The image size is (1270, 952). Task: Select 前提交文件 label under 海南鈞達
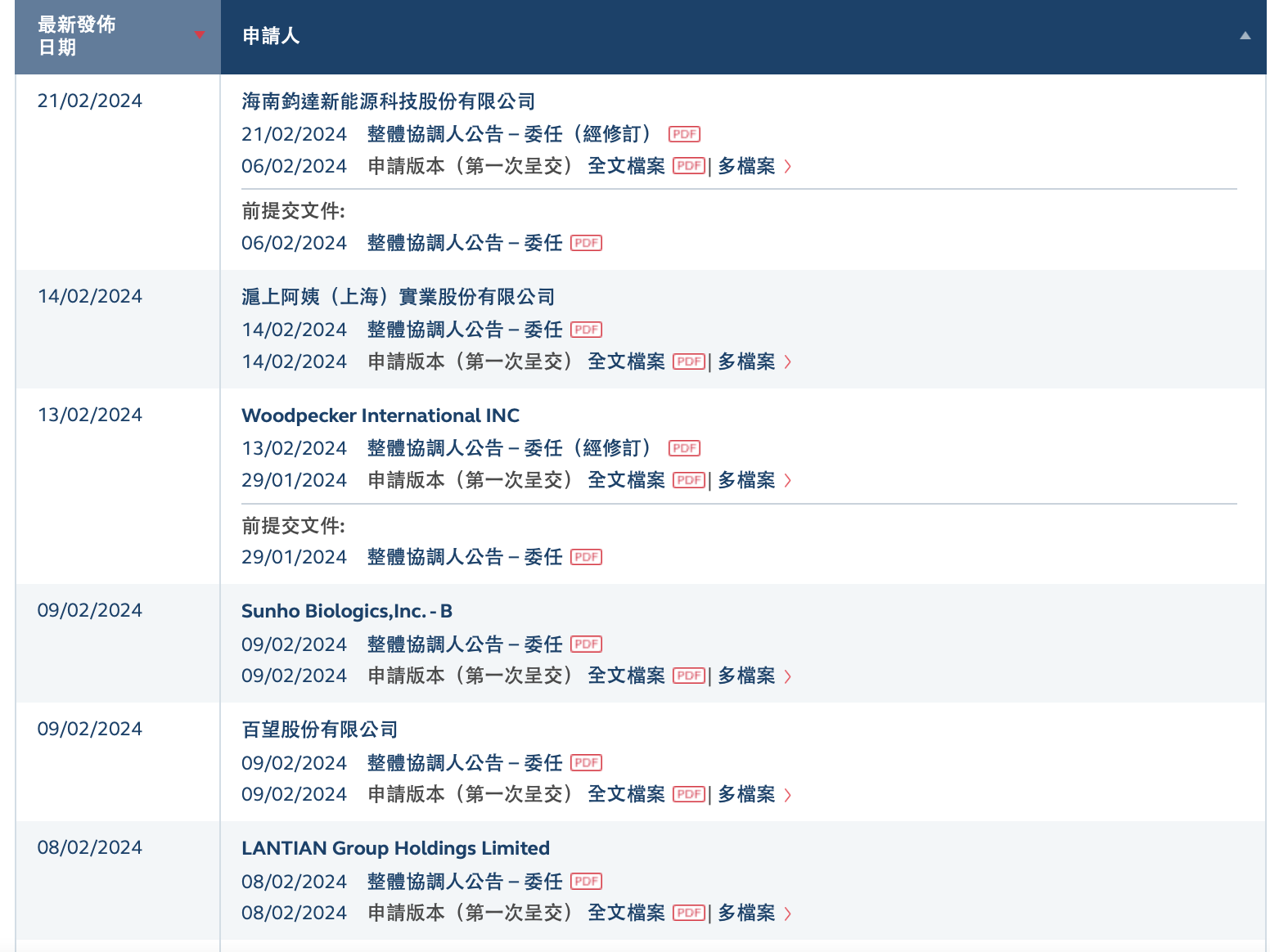(294, 211)
